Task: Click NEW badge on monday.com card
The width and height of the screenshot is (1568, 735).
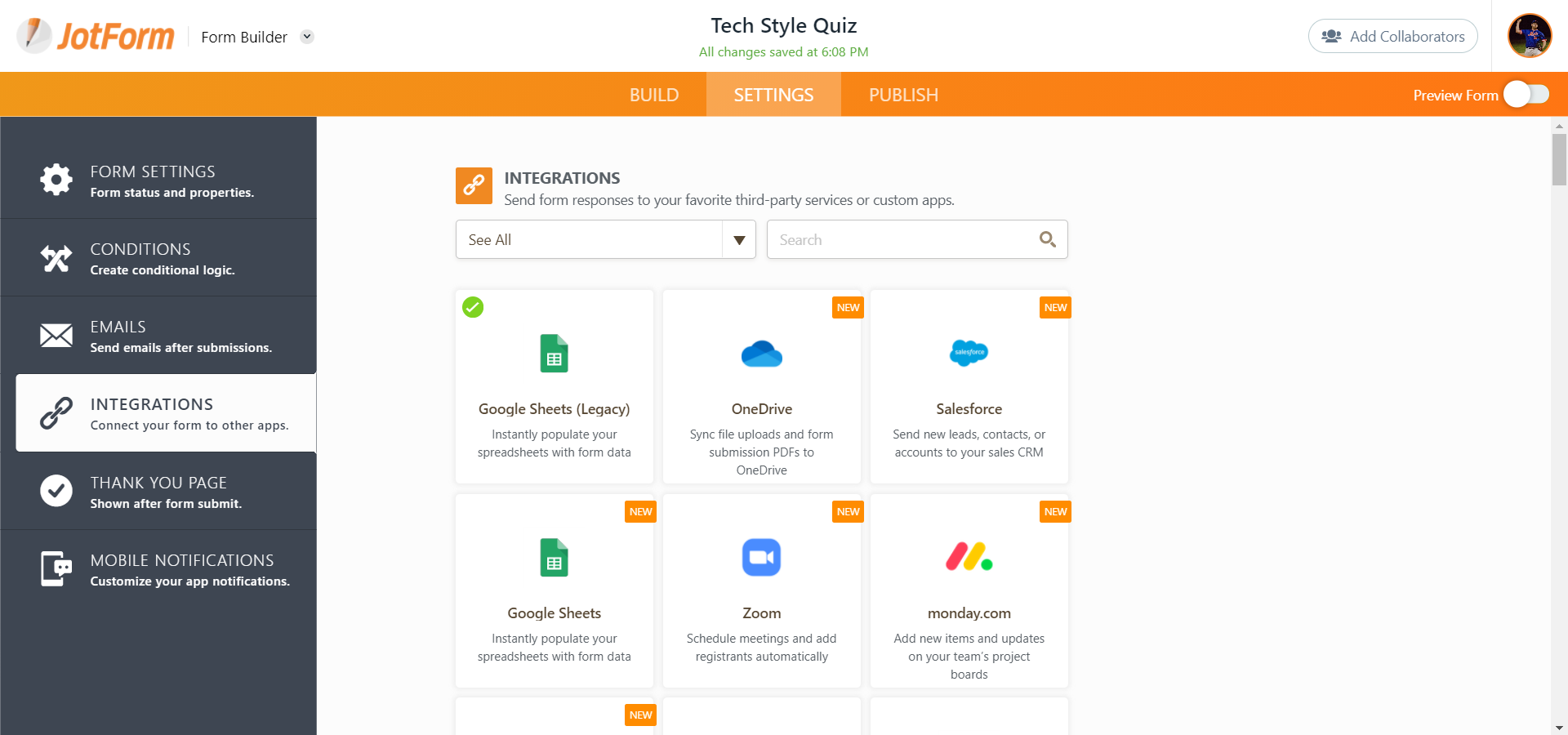Action: coord(1056,512)
